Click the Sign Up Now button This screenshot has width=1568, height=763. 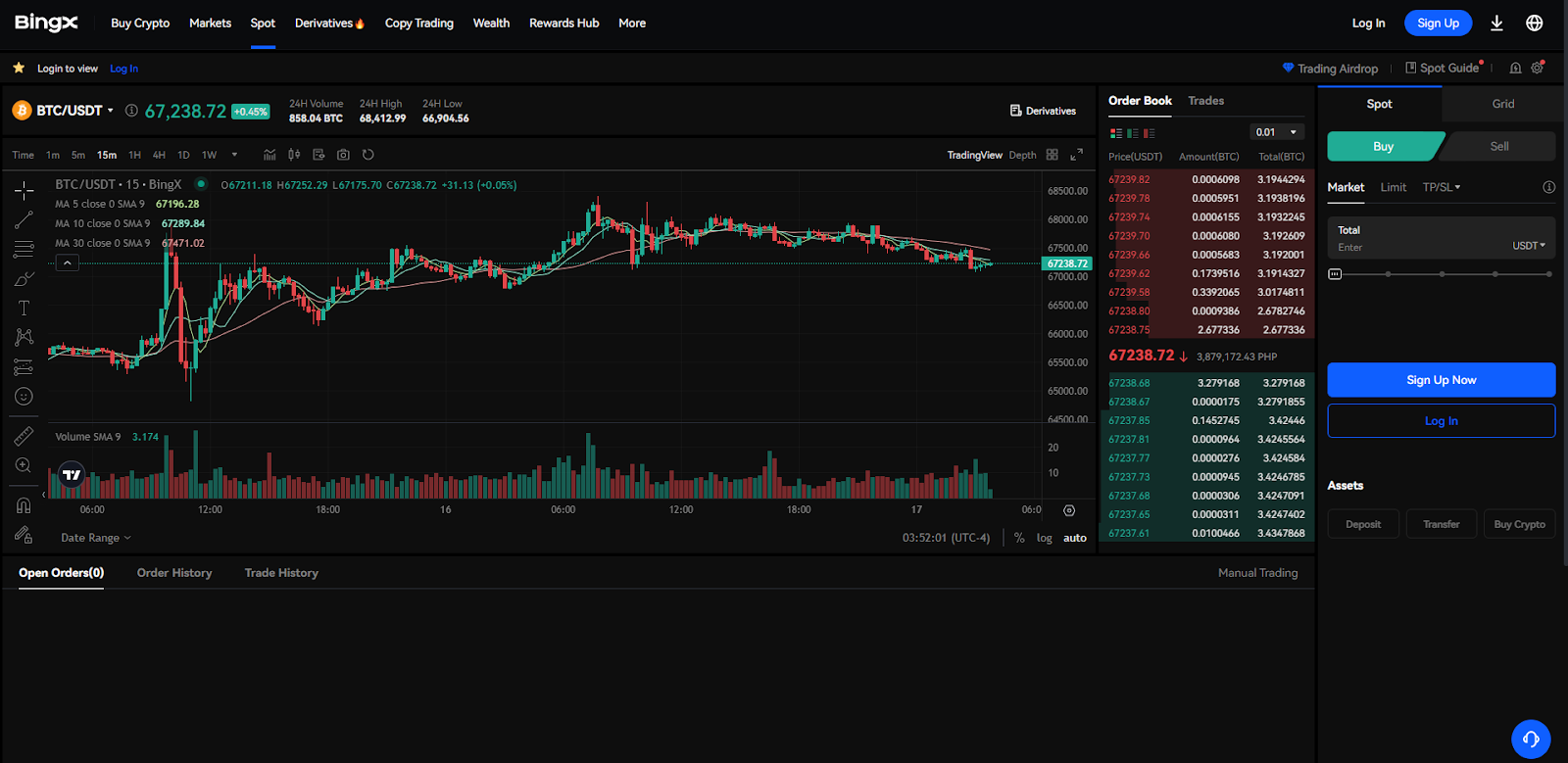point(1441,380)
